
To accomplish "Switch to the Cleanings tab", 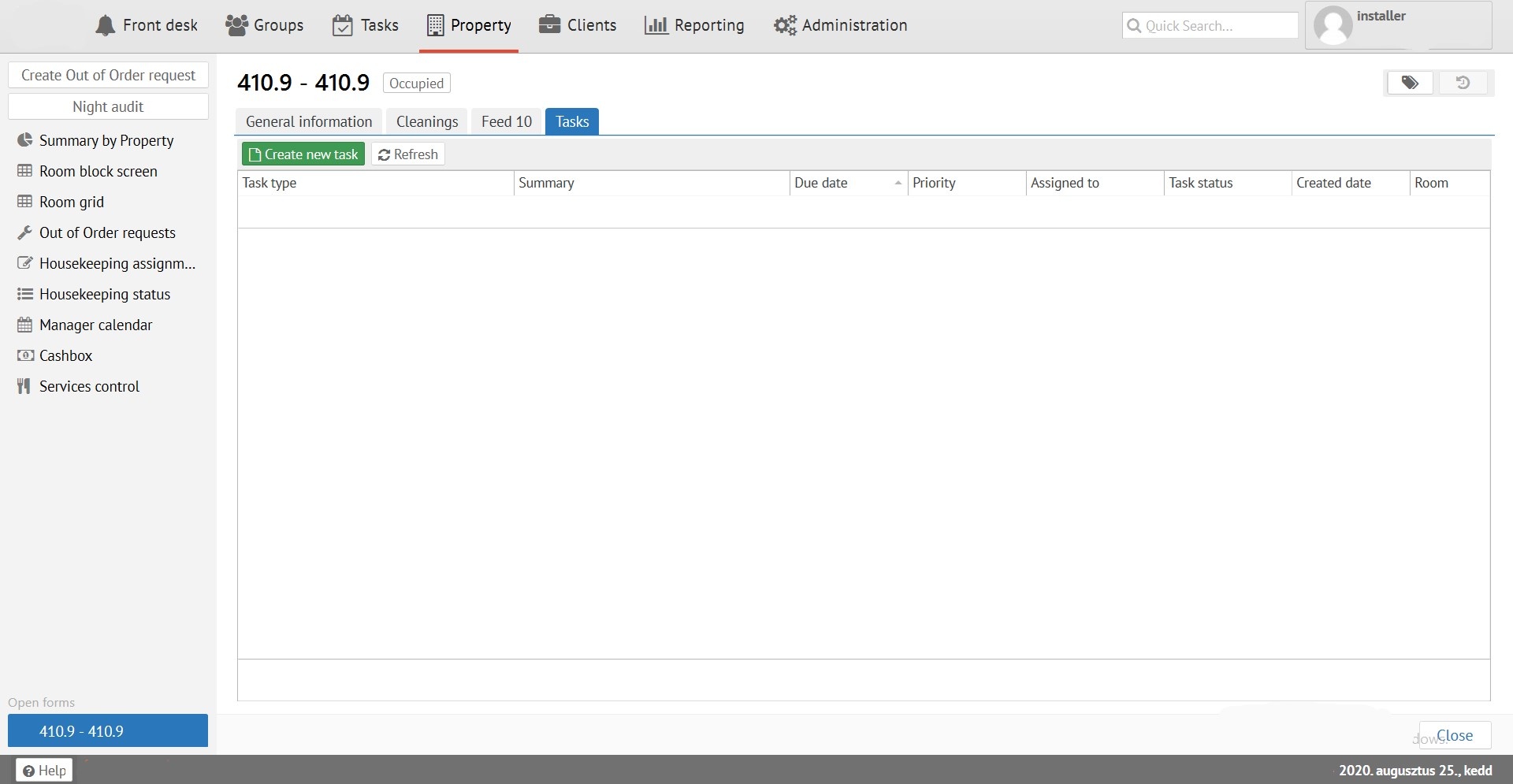I will (426, 121).
